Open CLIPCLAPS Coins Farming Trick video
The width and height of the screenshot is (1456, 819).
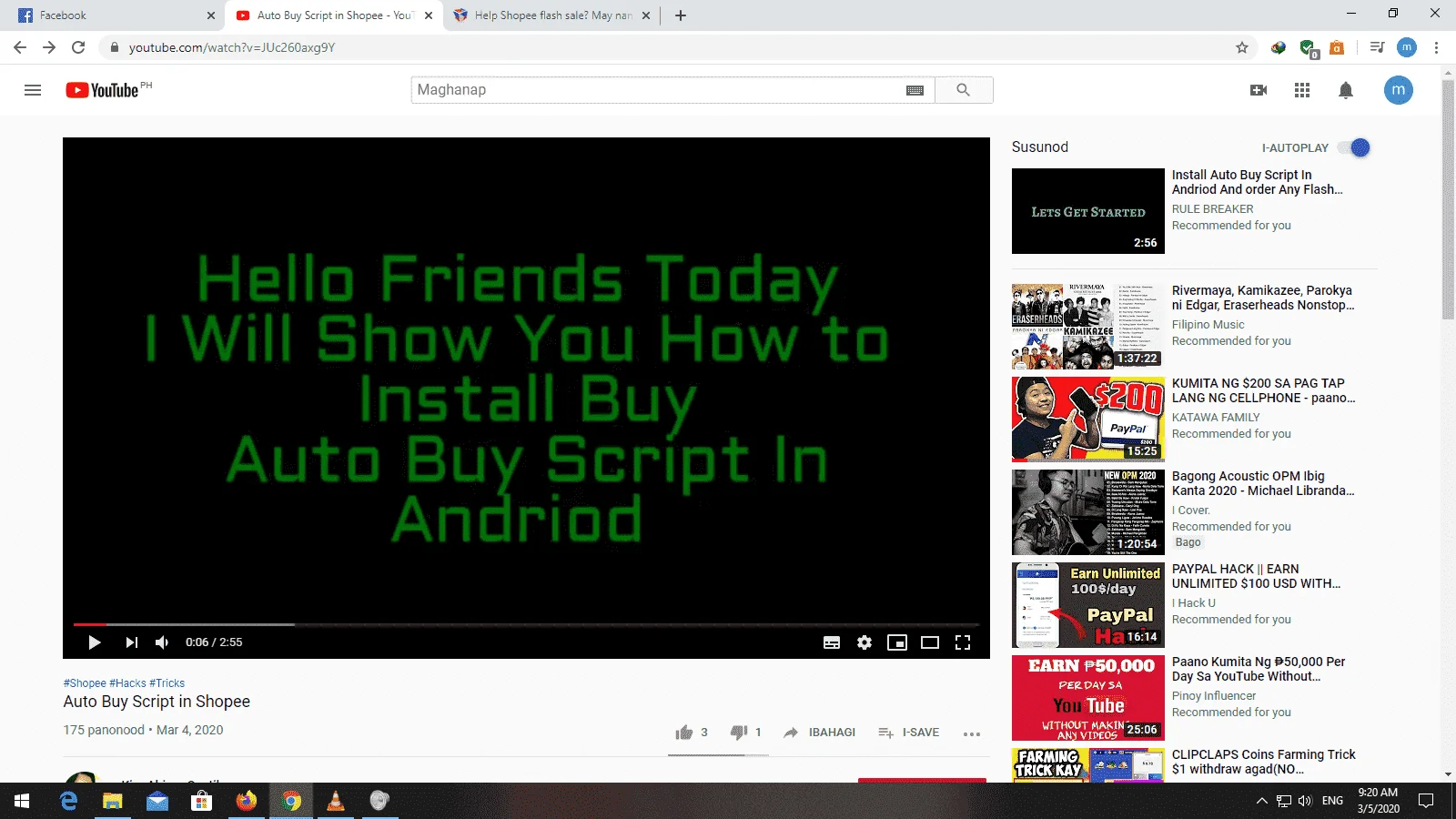[x=1263, y=762]
